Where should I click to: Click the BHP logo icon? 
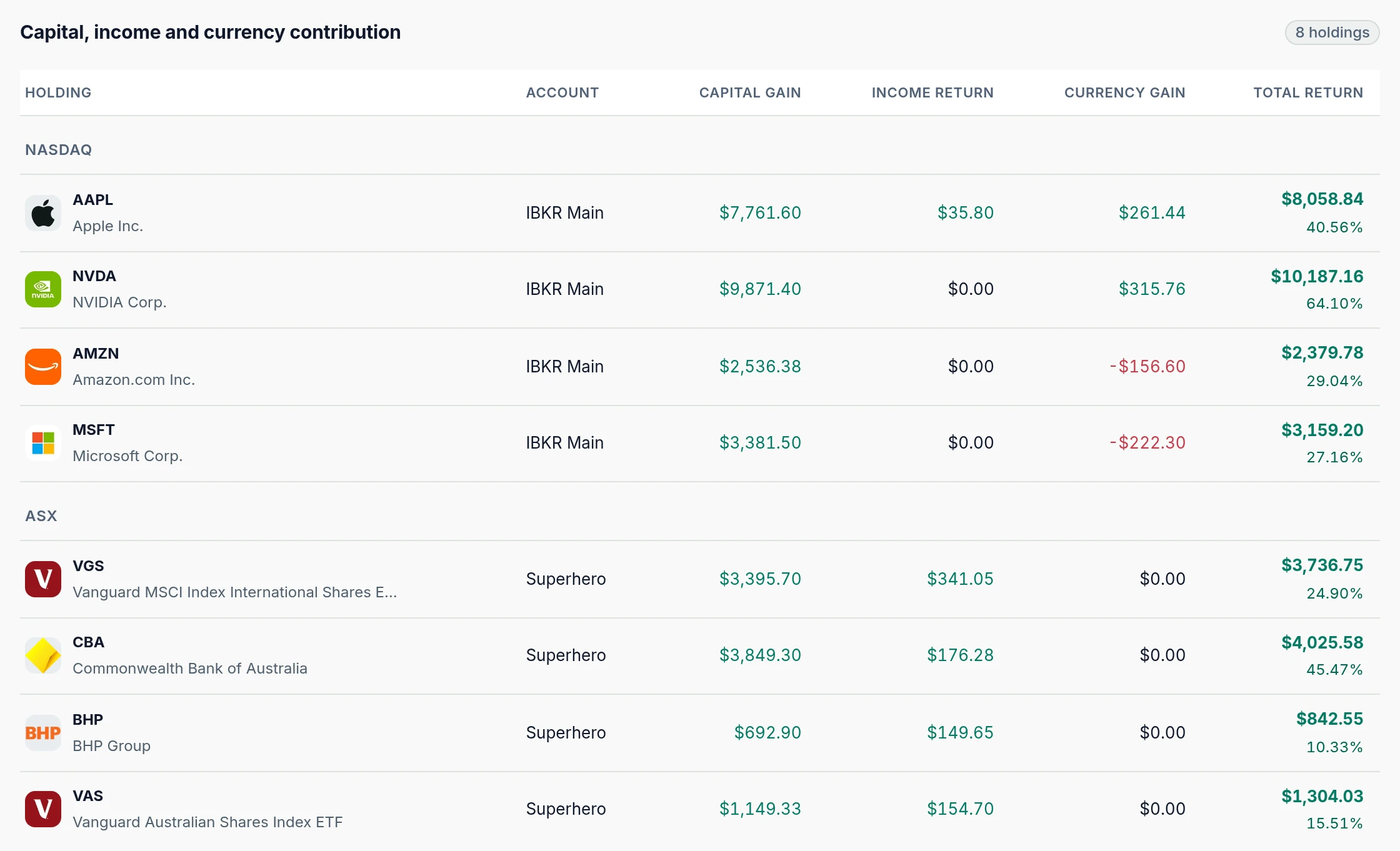point(43,733)
